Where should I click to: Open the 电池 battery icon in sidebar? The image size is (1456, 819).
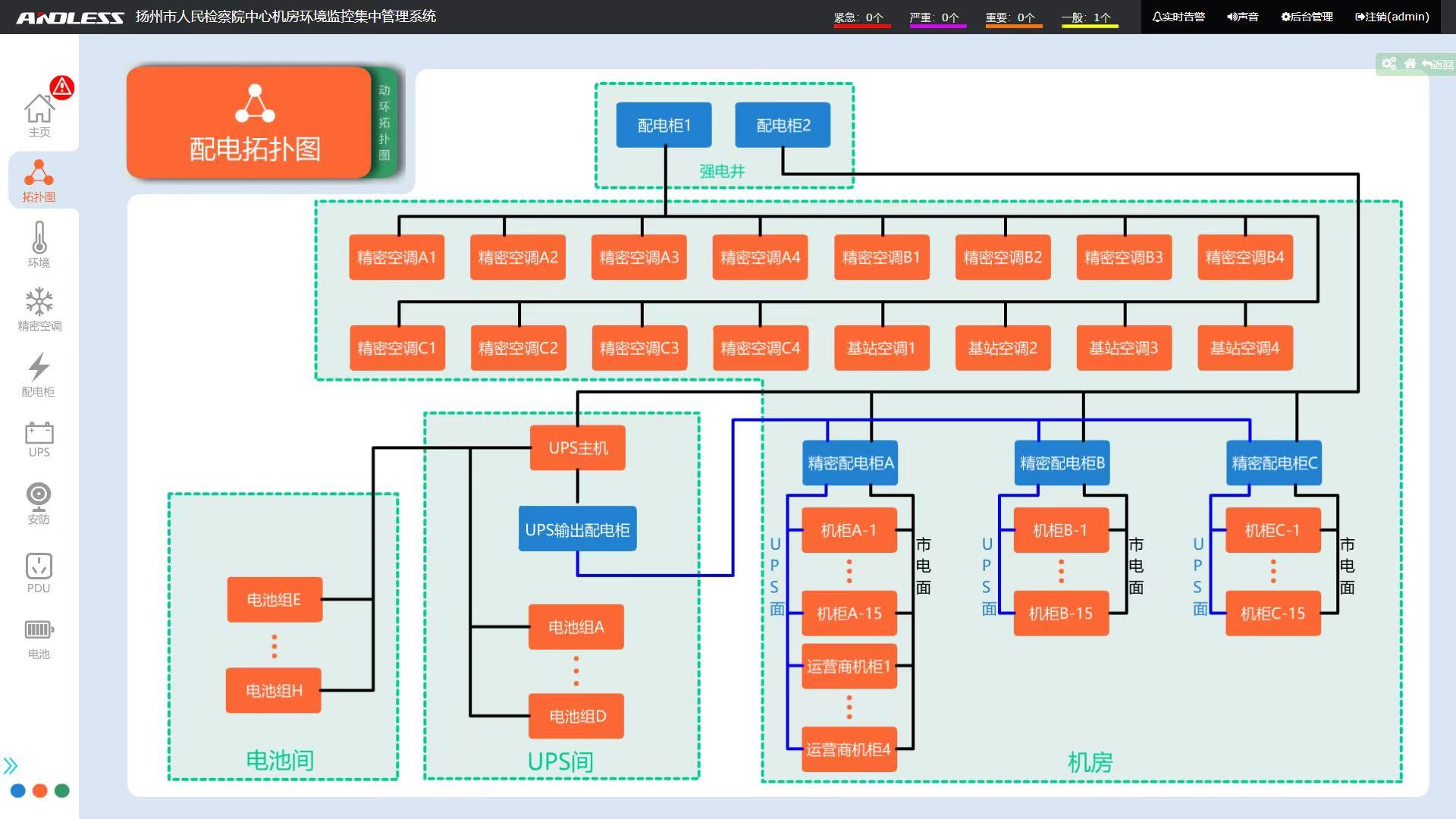click(39, 638)
